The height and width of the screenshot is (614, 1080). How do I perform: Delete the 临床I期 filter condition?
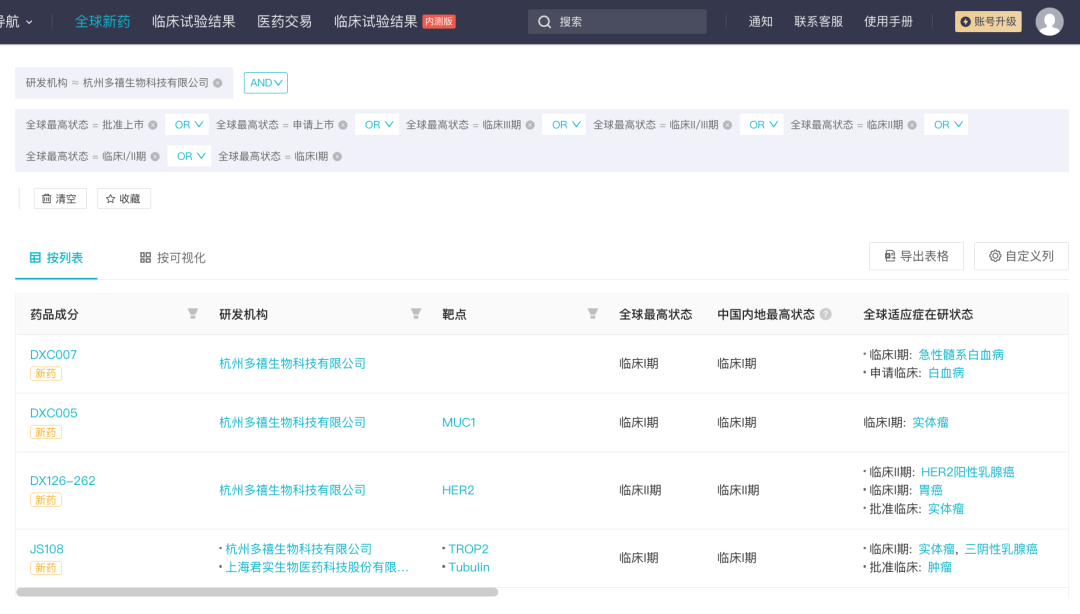(337, 157)
